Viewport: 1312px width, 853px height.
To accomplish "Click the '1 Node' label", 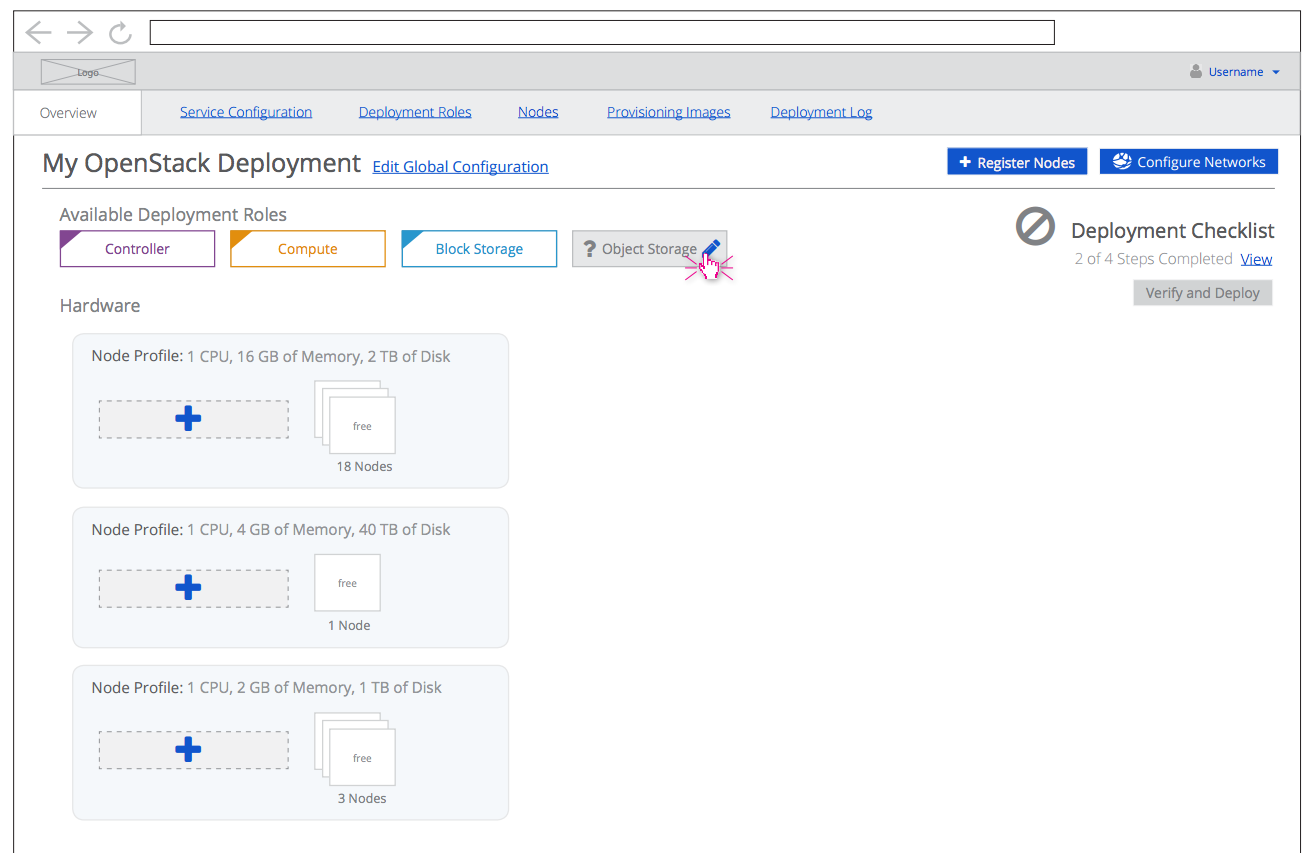I will pyautogui.click(x=349, y=625).
